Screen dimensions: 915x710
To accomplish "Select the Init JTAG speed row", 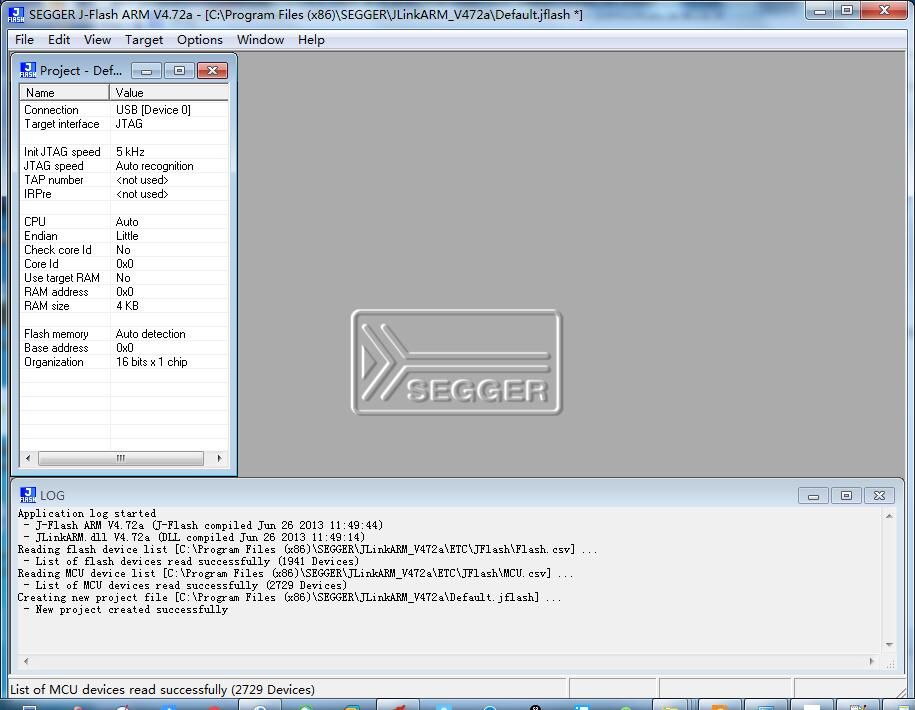I will (x=124, y=152).
